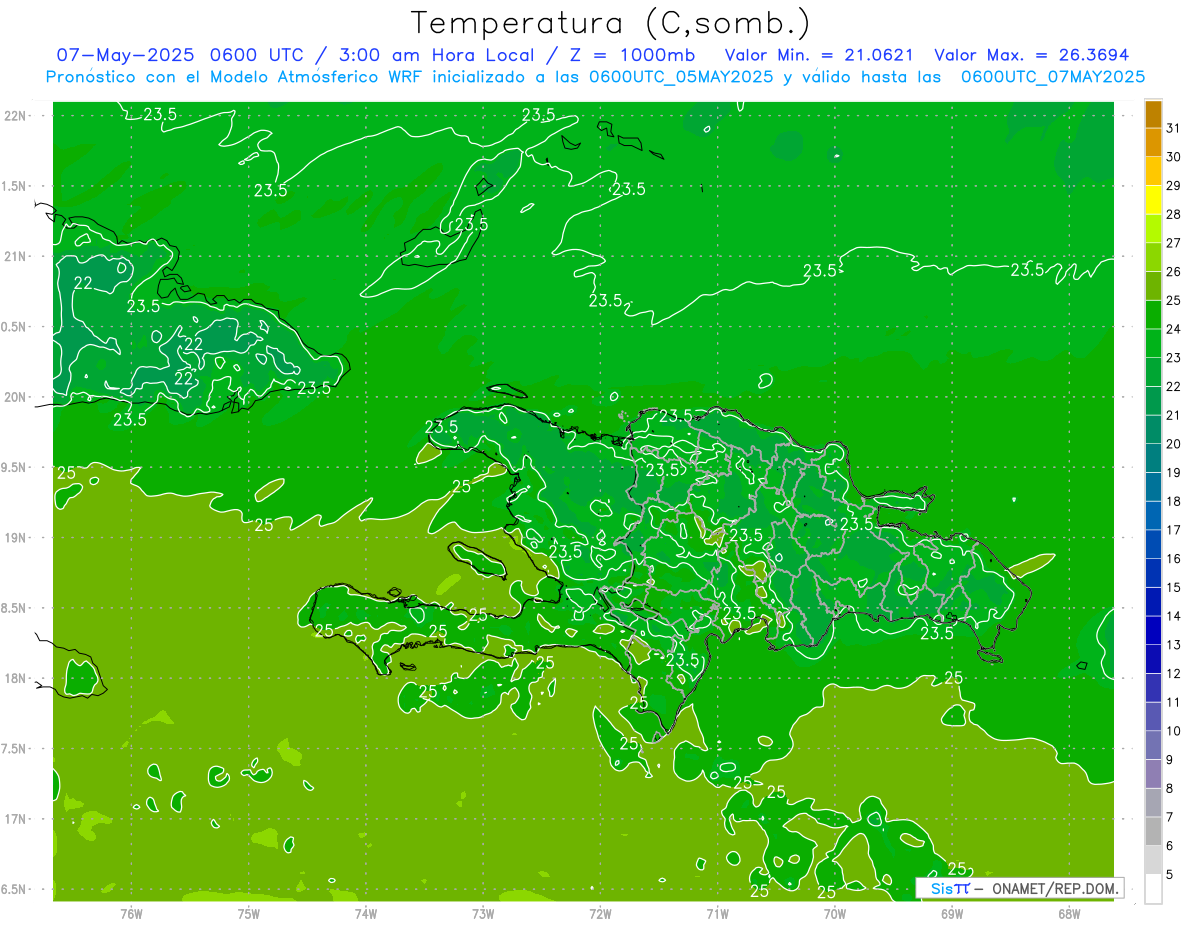This screenshot has height=927, width=1200.
Task: Select the "Valor Max. = 26.3694" value
Action: [1032, 55]
